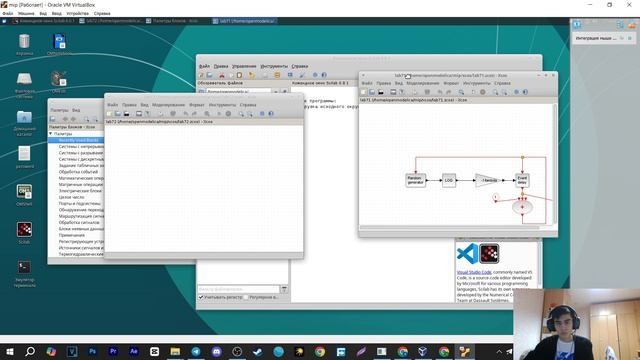Open Домашний каталог desktop folder
Viewport: 640px width, 360px height.
click(24, 117)
